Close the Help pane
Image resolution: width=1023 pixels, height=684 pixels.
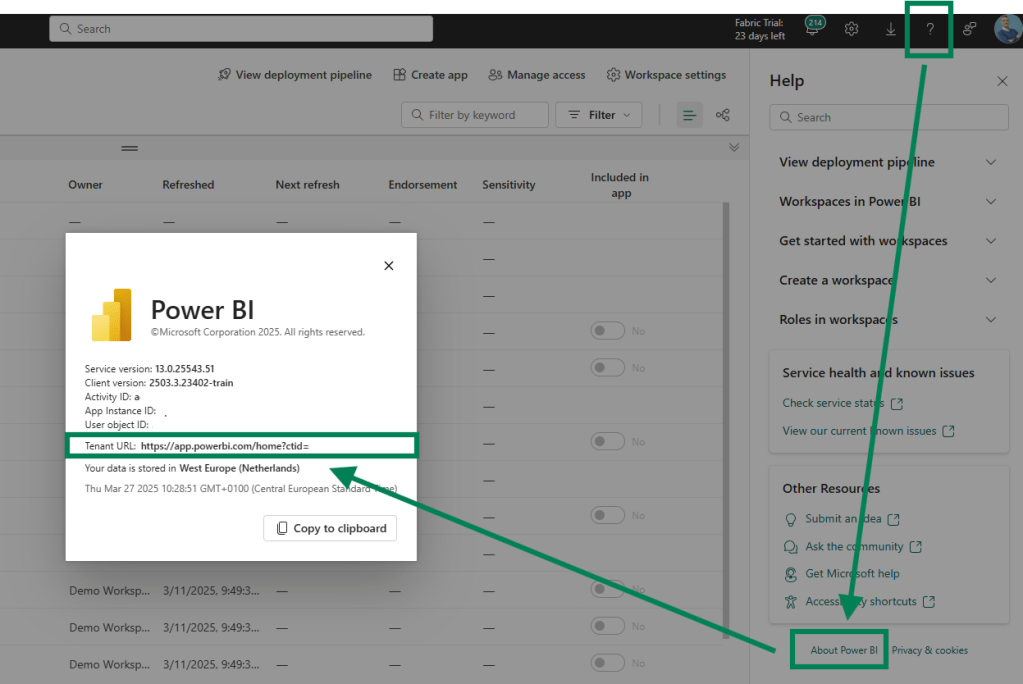[x=1002, y=81]
